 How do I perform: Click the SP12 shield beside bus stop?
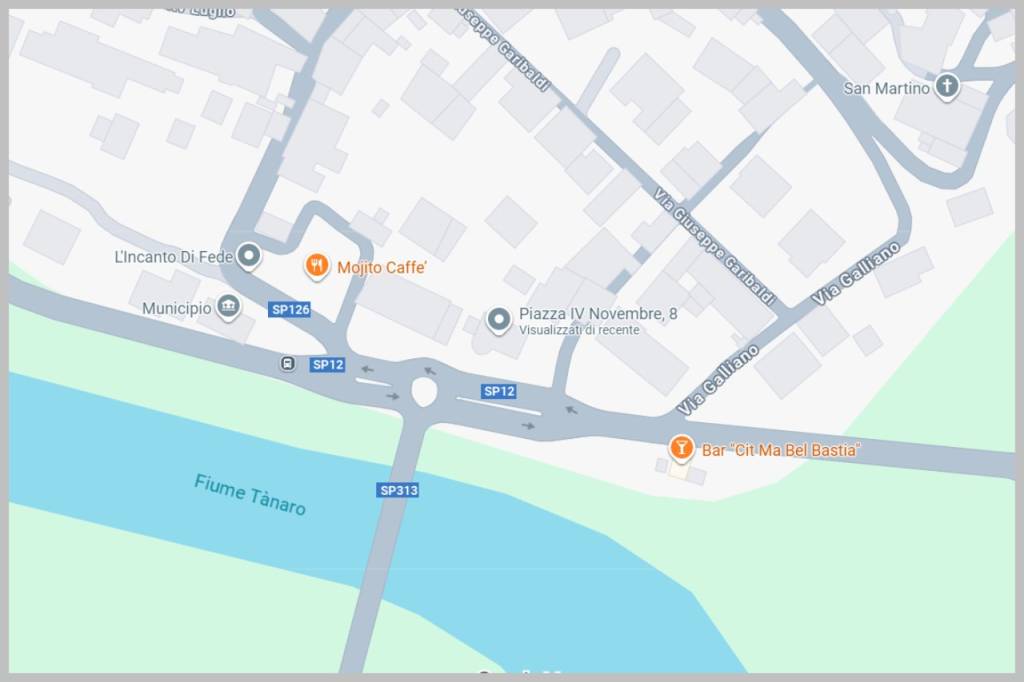pyautogui.click(x=327, y=365)
